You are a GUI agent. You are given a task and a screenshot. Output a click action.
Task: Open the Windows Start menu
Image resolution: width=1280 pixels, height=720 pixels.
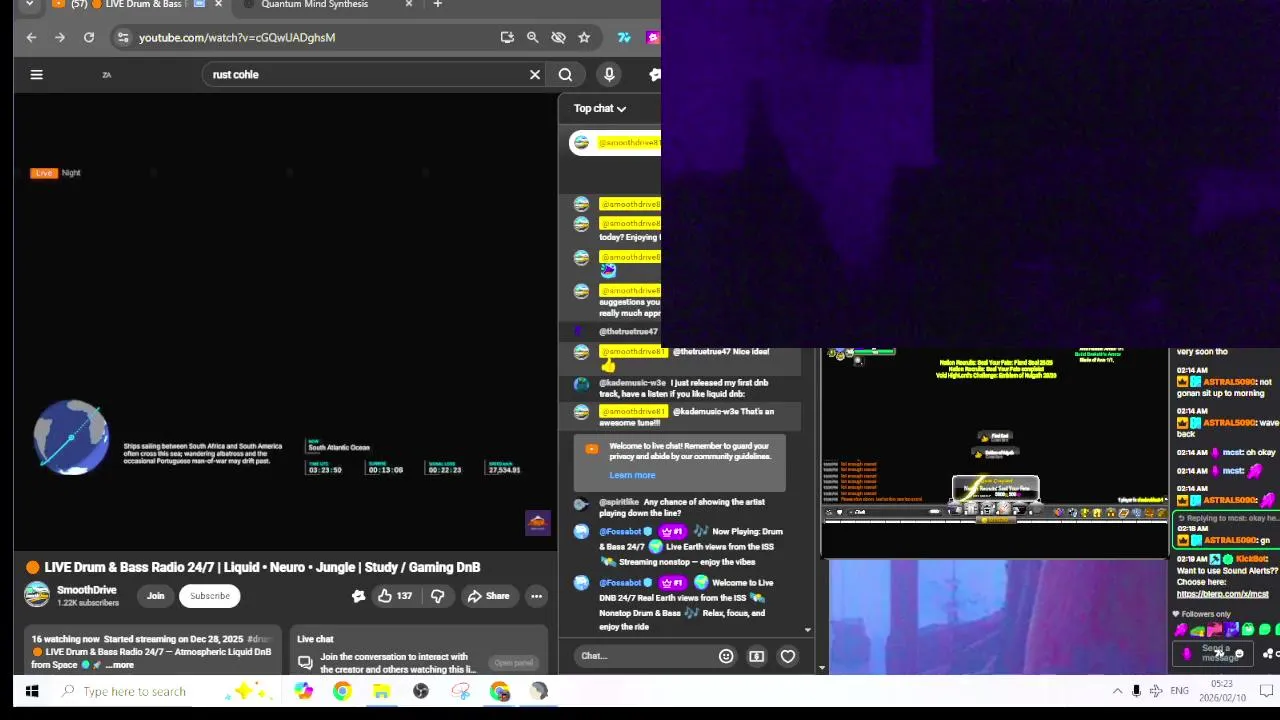tap(32, 691)
